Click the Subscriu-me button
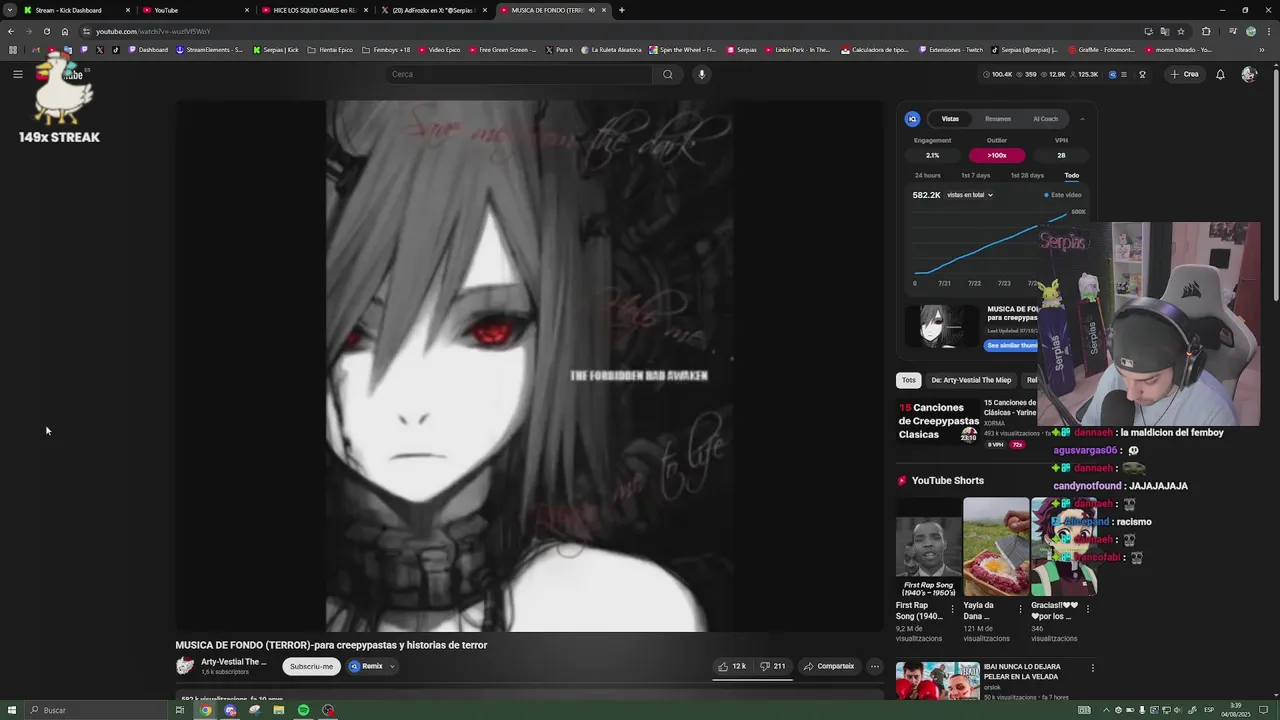Screen dimensions: 1280x720 point(312,666)
